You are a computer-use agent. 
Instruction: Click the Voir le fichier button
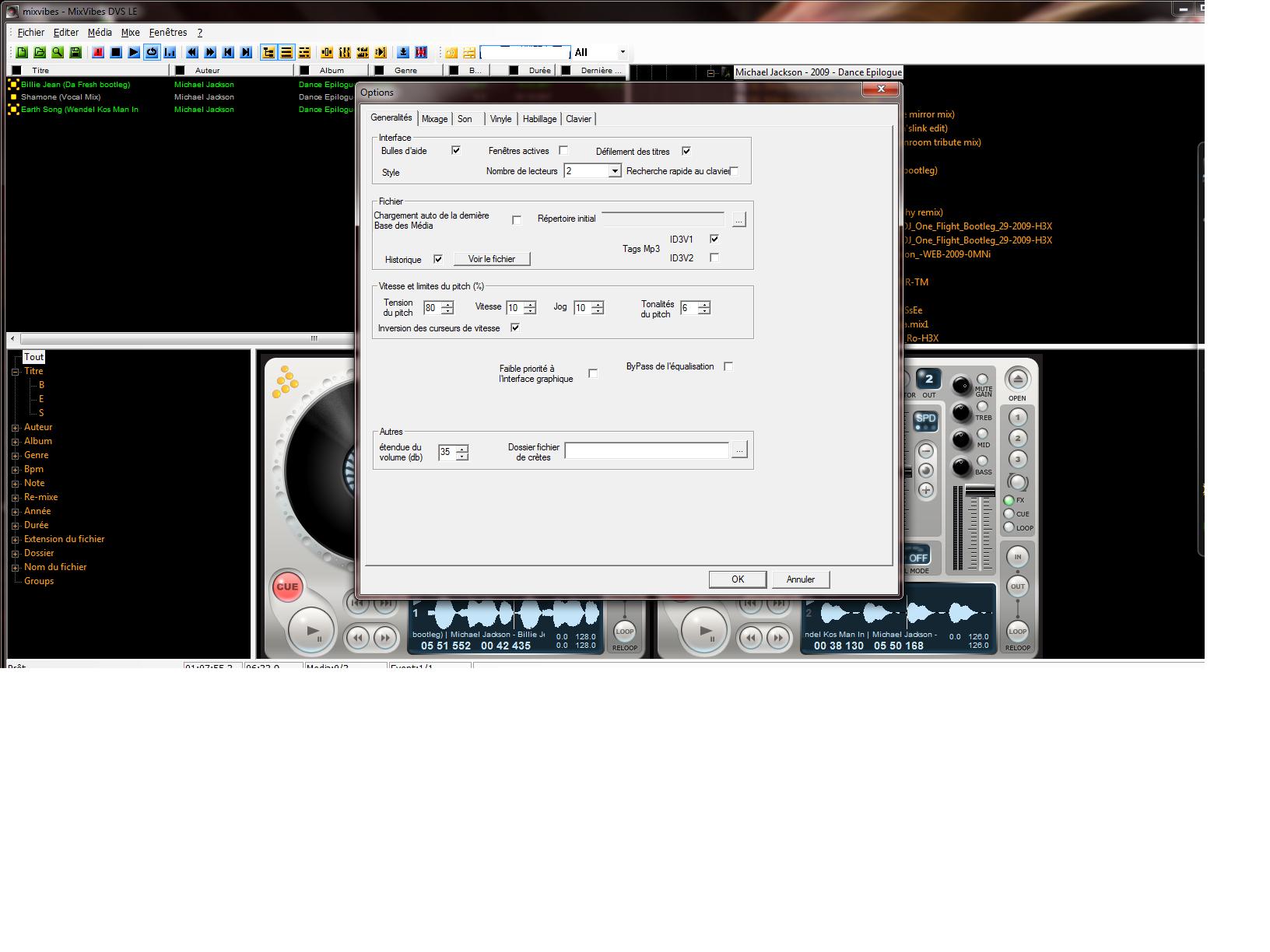[491, 259]
